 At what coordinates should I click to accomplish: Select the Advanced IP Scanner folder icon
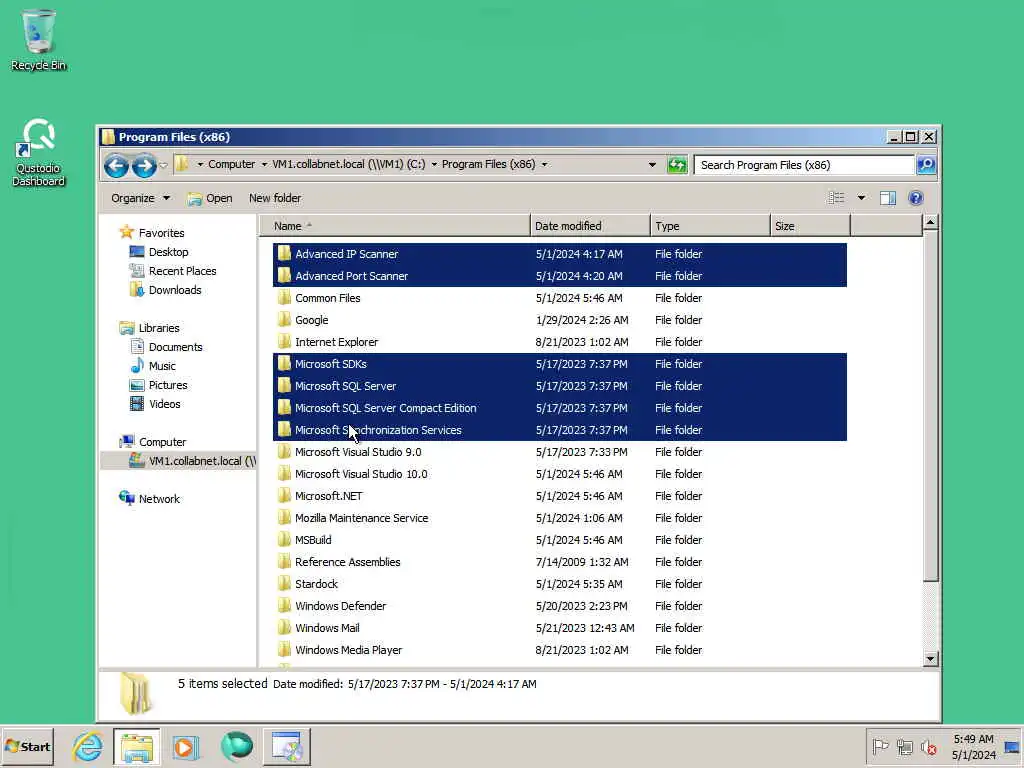283,253
